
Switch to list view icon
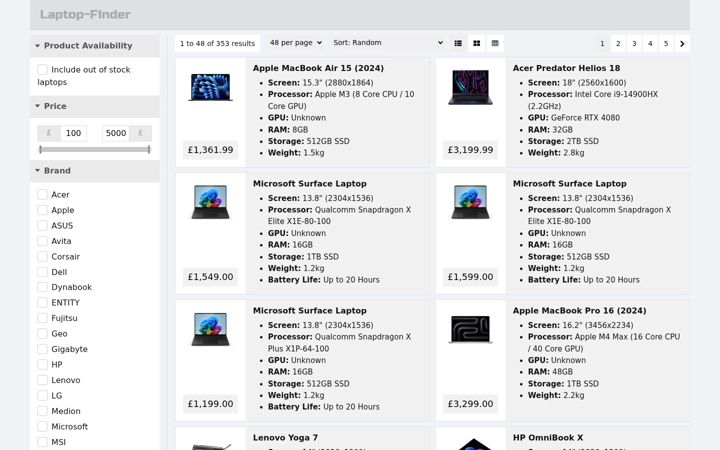pos(458,43)
